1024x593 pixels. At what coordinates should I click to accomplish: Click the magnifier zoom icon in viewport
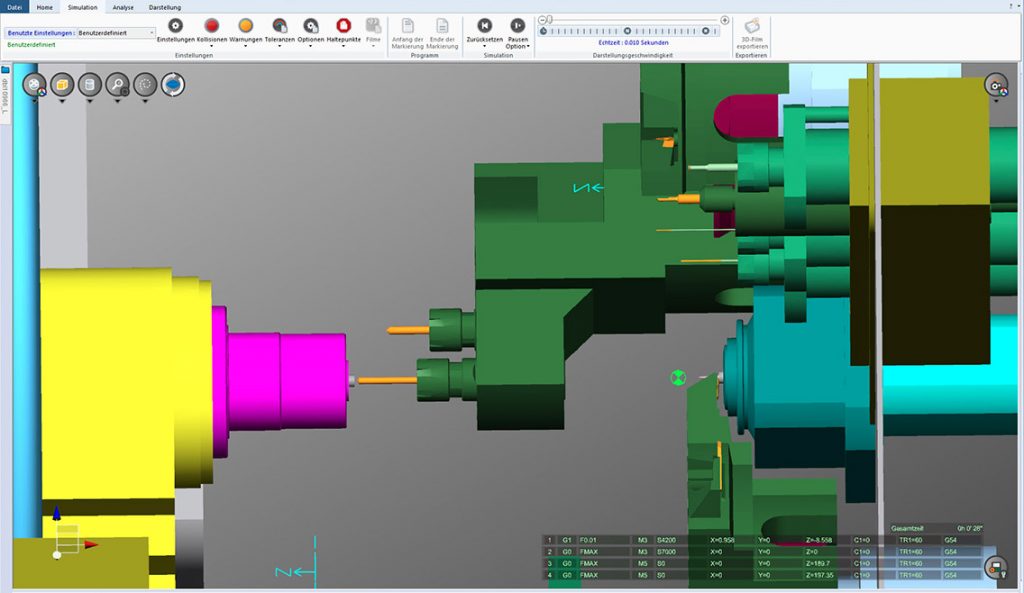tap(117, 84)
